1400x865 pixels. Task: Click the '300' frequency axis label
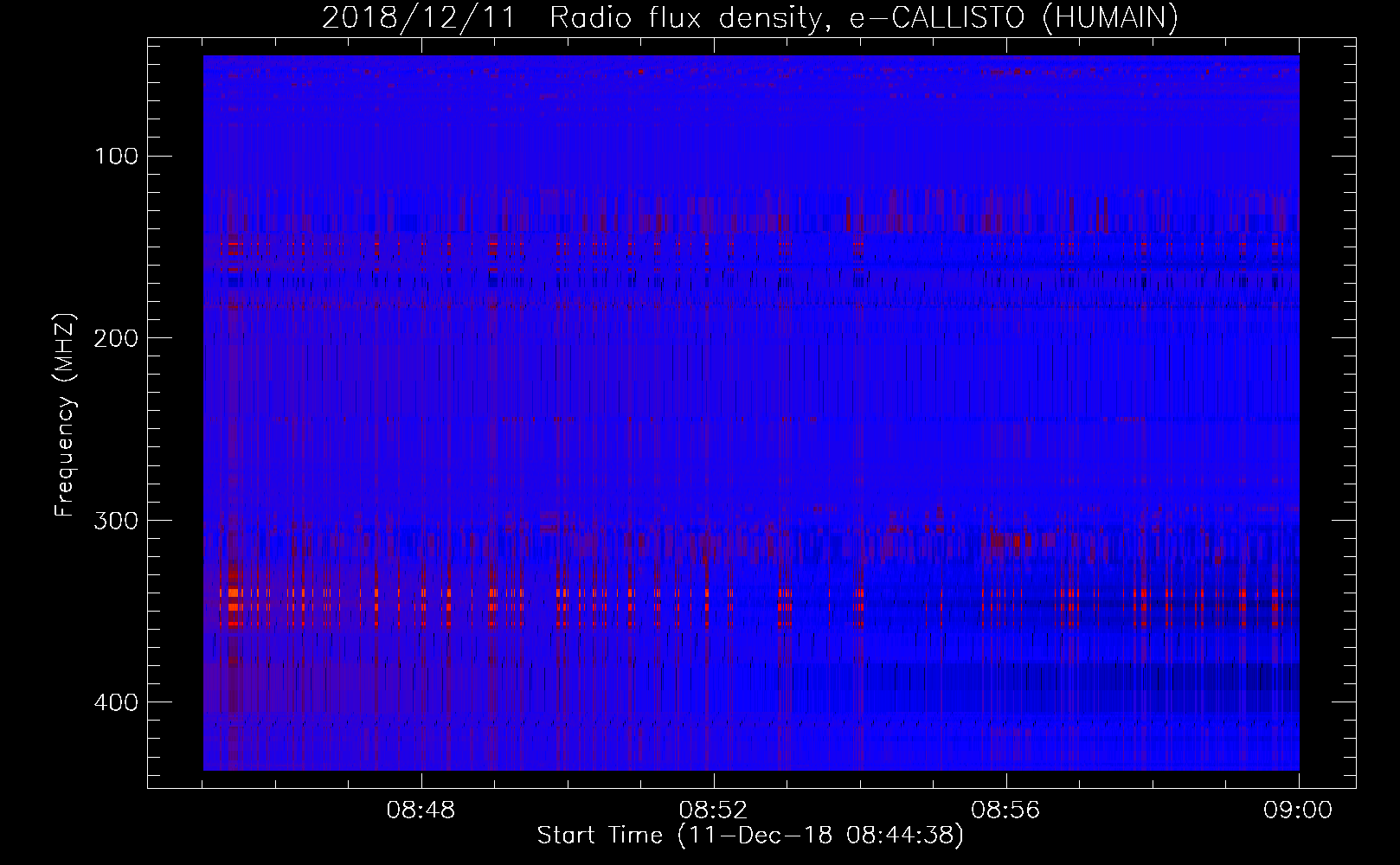pos(116,520)
